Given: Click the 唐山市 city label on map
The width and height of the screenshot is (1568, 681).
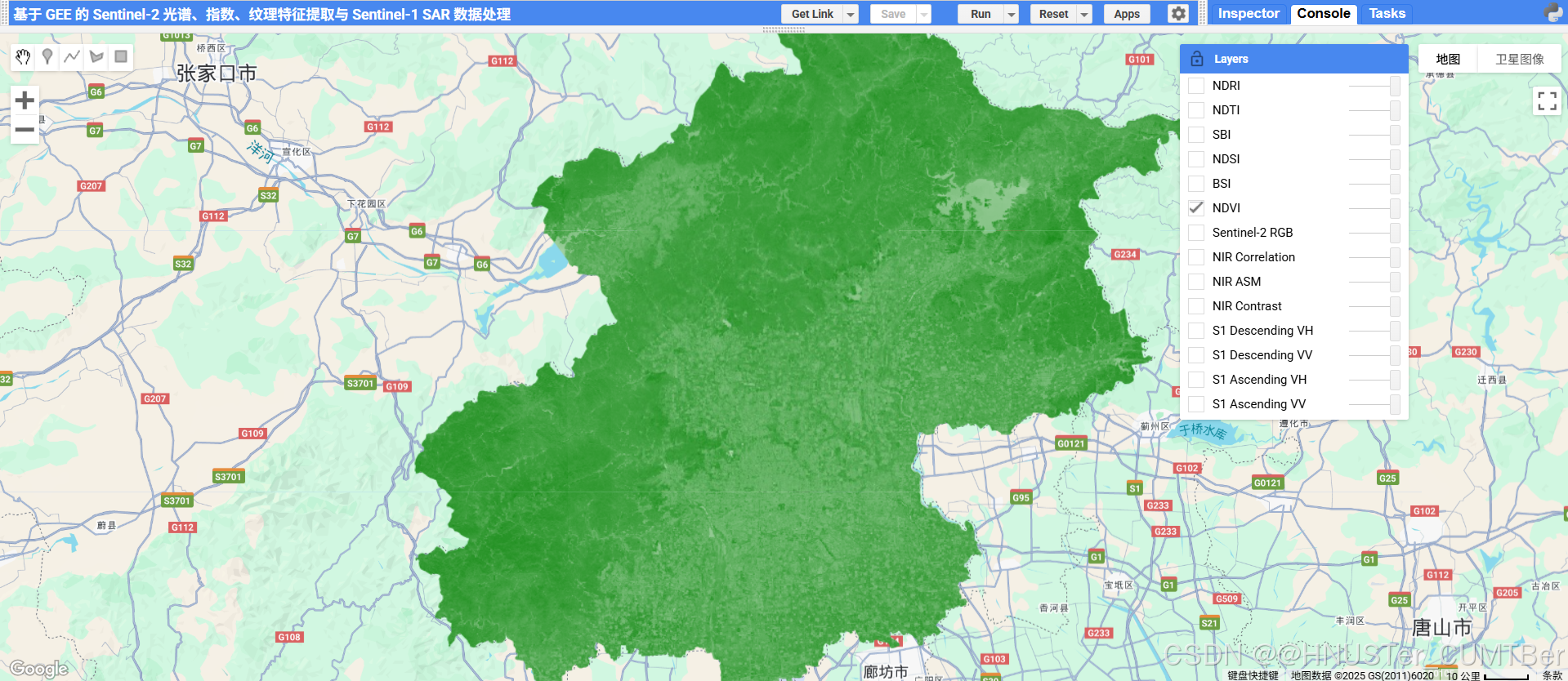Looking at the screenshot, I should point(1441,627).
